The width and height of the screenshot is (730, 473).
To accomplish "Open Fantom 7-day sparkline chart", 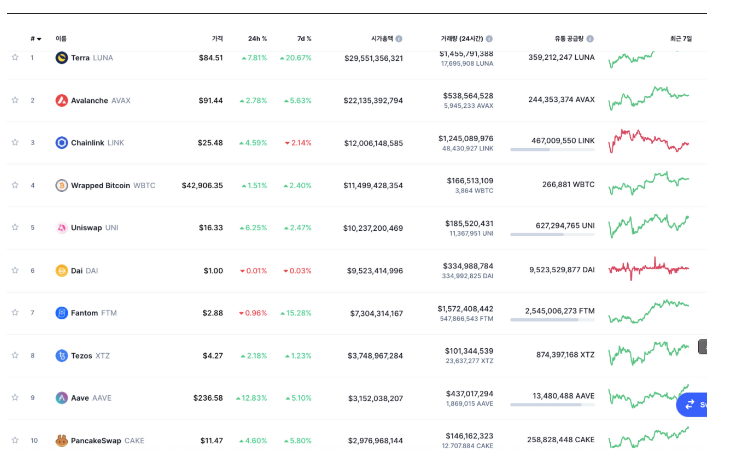I will tap(649, 311).
